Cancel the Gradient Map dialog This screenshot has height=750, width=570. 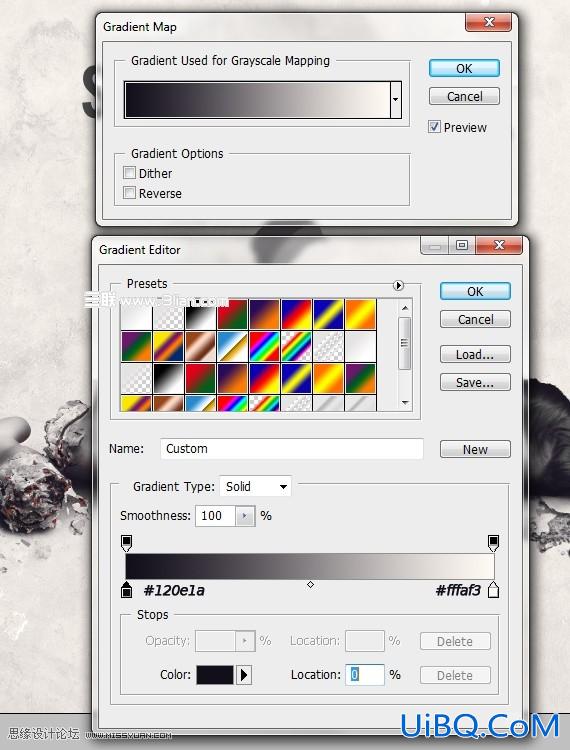(x=464, y=96)
